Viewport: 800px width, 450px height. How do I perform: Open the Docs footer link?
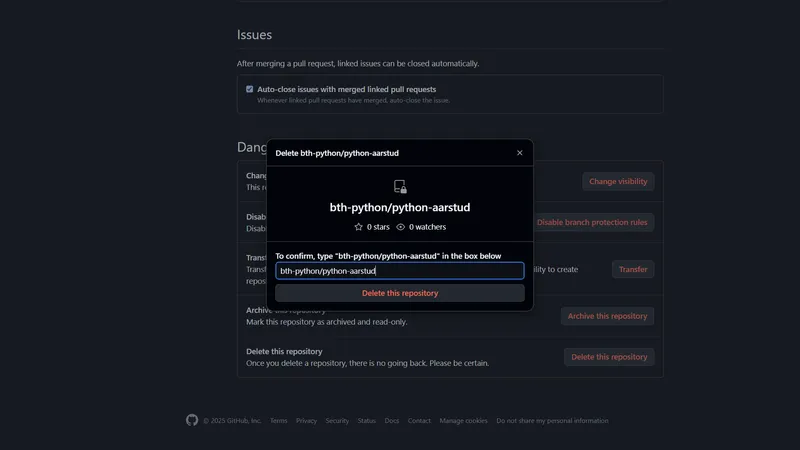[392, 421]
